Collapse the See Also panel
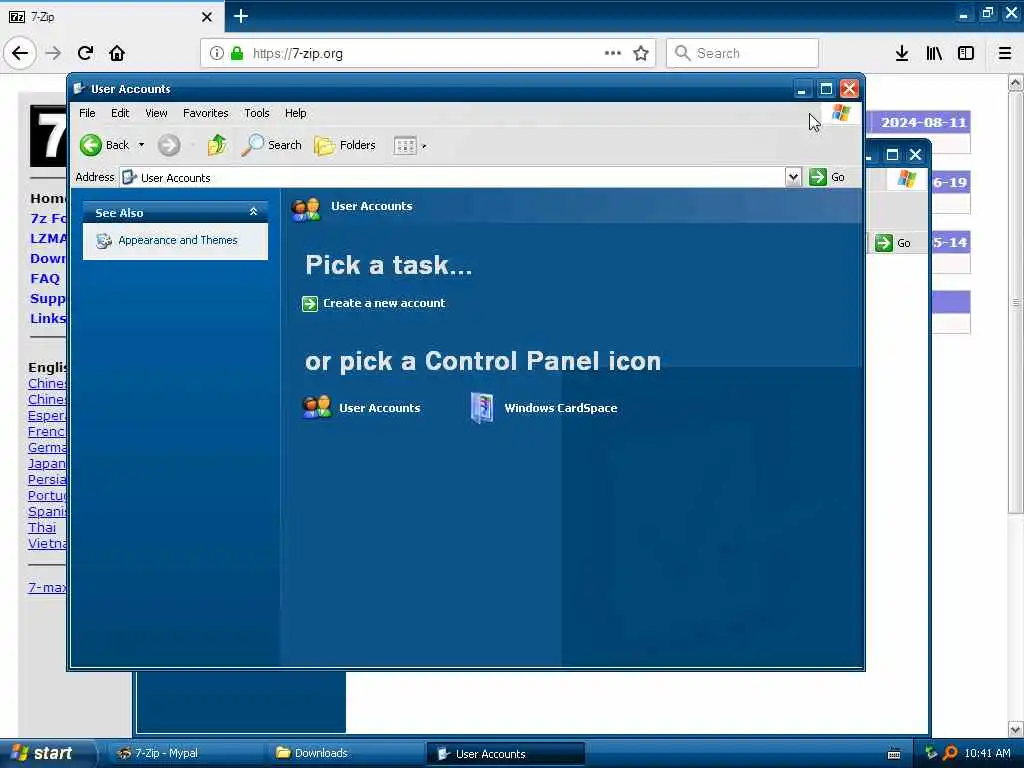Viewport: 1024px width, 768px height. tap(253, 212)
